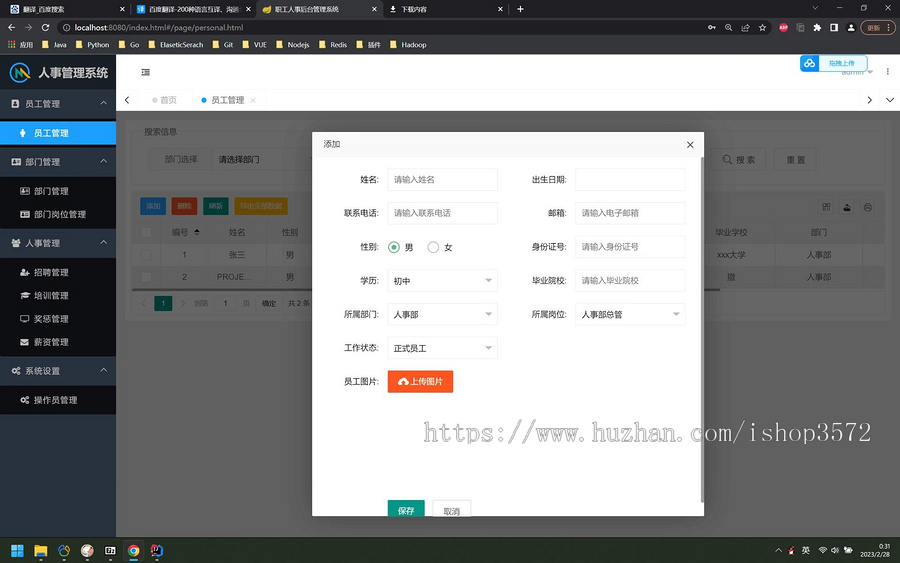
Task: Select the 女 gender radio button
Action: tap(433, 247)
